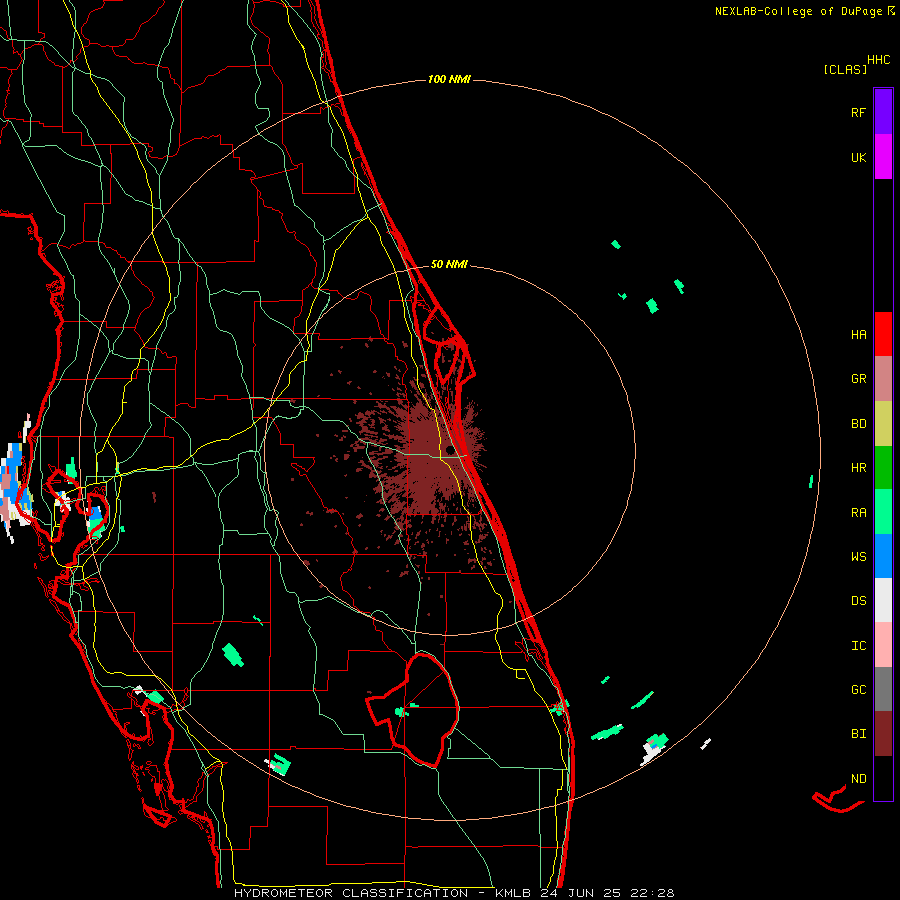The image size is (900, 900).
Task: Click the HR legend label
Action: click(858, 468)
